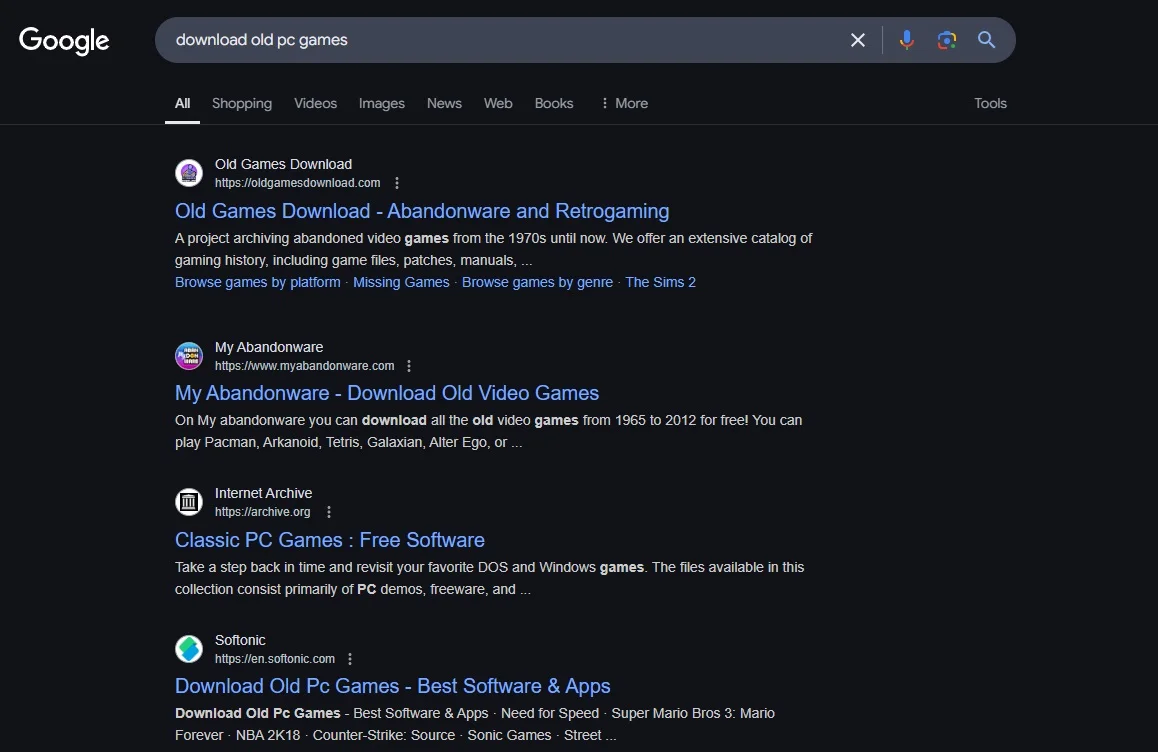This screenshot has width=1158, height=752.
Task: Click the Internet Archive site favicon
Action: tap(189, 502)
